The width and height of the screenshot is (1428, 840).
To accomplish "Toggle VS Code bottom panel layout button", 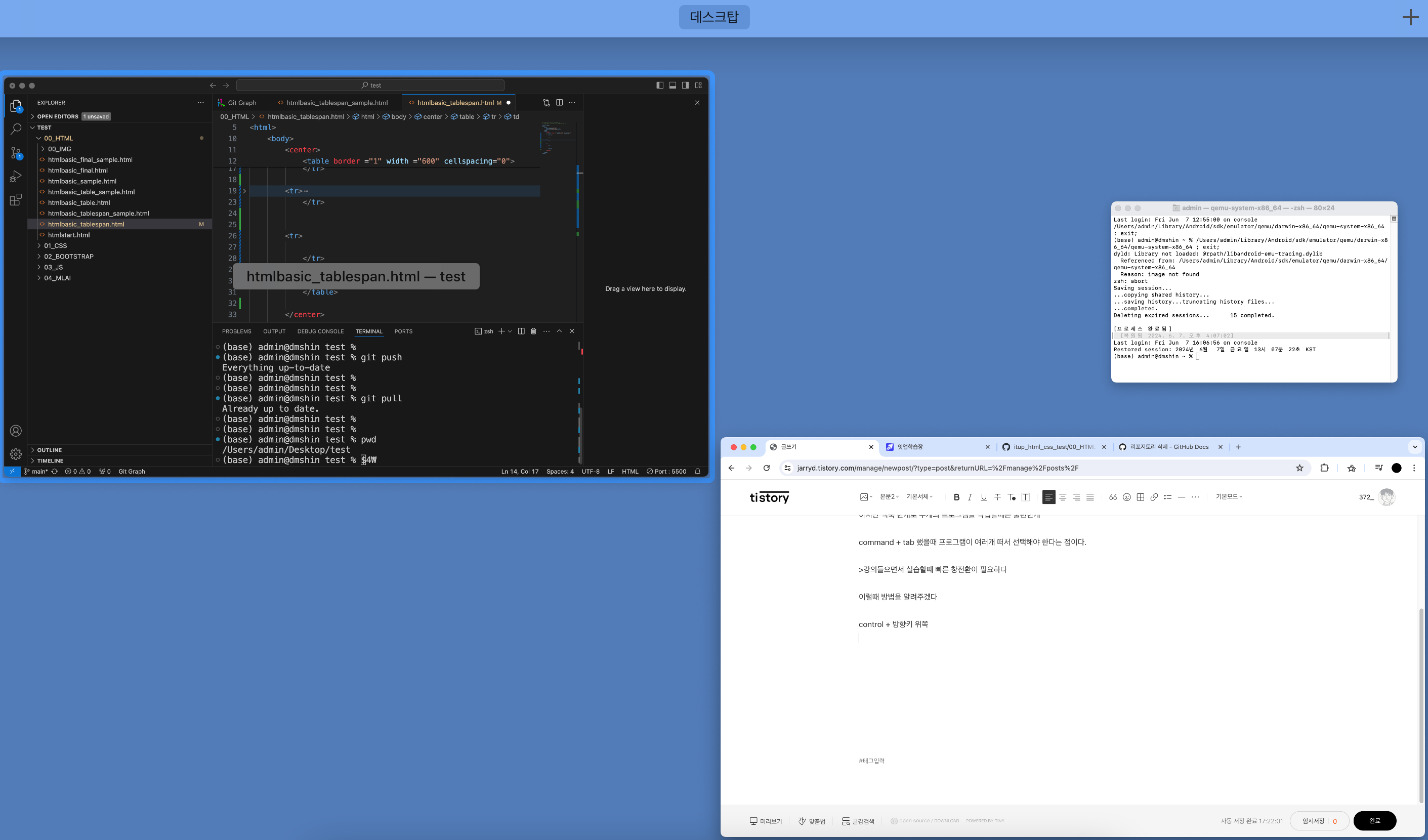I will [673, 86].
